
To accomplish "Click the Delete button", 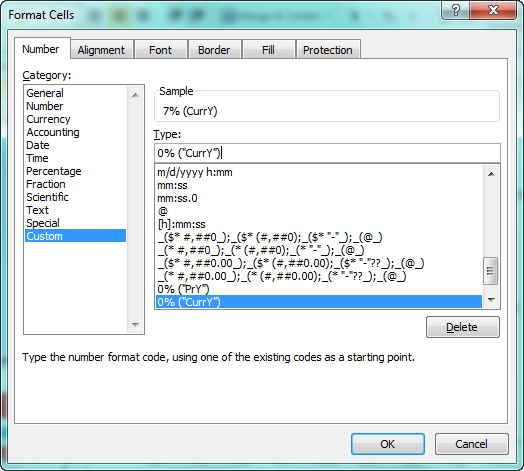I will coord(463,327).
